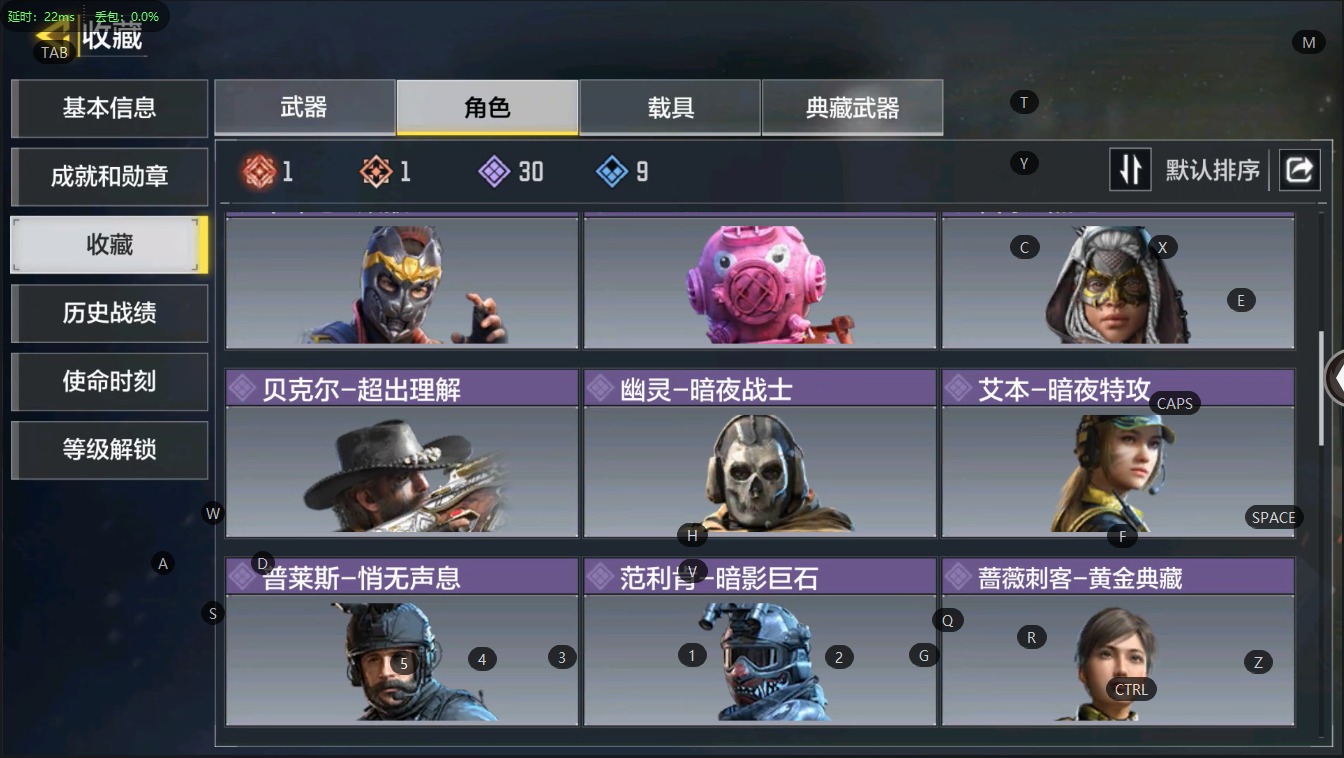This screenshot has height=758, width=1344.
Task: Open the 历史战绩 page
Action: [x=109, y=313]
